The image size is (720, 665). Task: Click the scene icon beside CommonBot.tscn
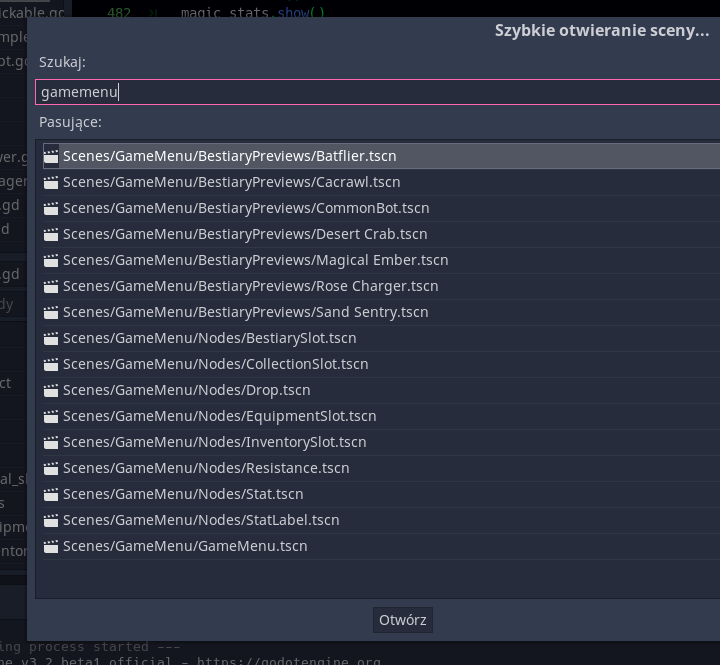pyautogui.click(x=51, y=209)
